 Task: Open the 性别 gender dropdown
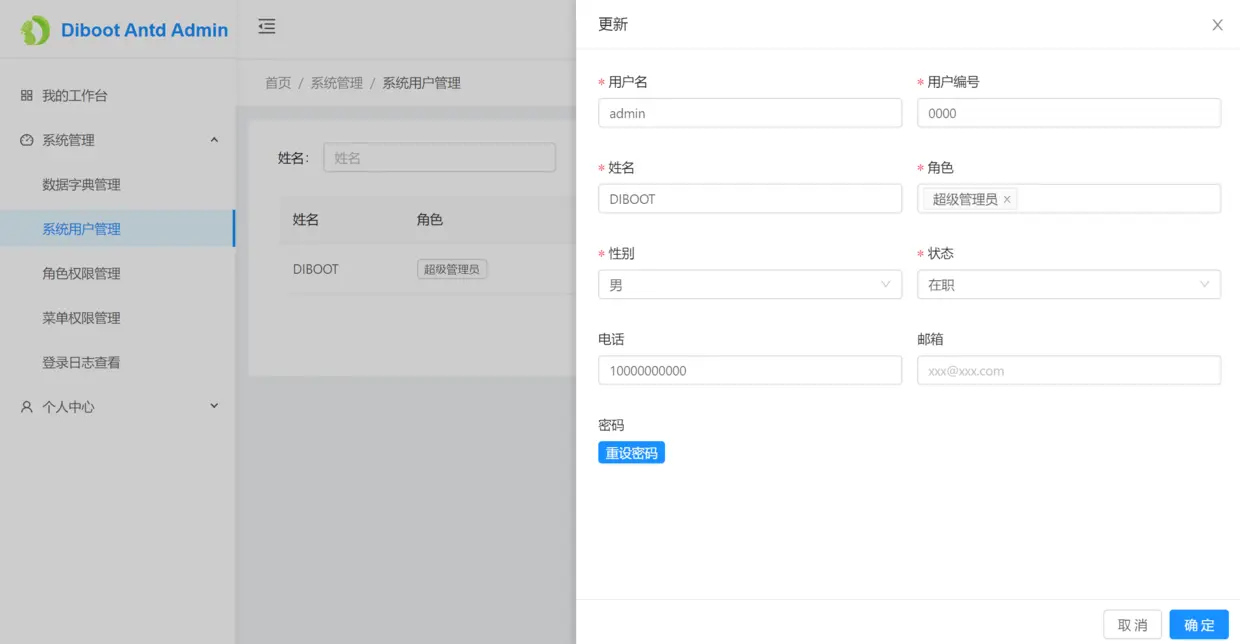click(x=750, y=284)
